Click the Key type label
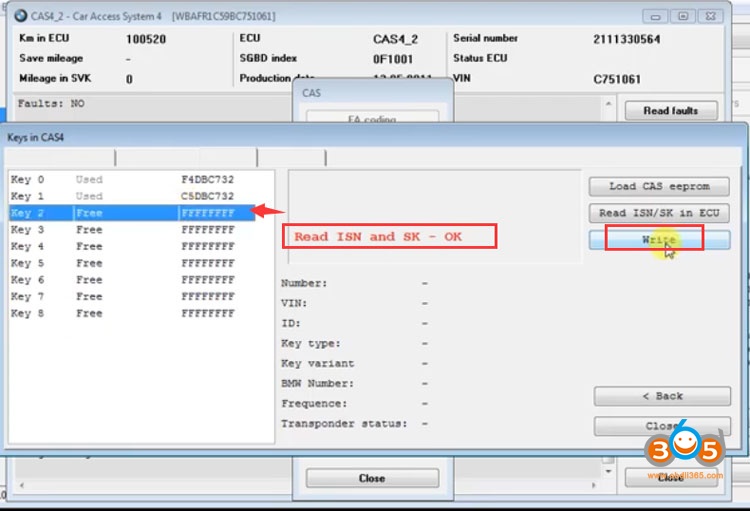750x511 pixels. tap(311, 344)
